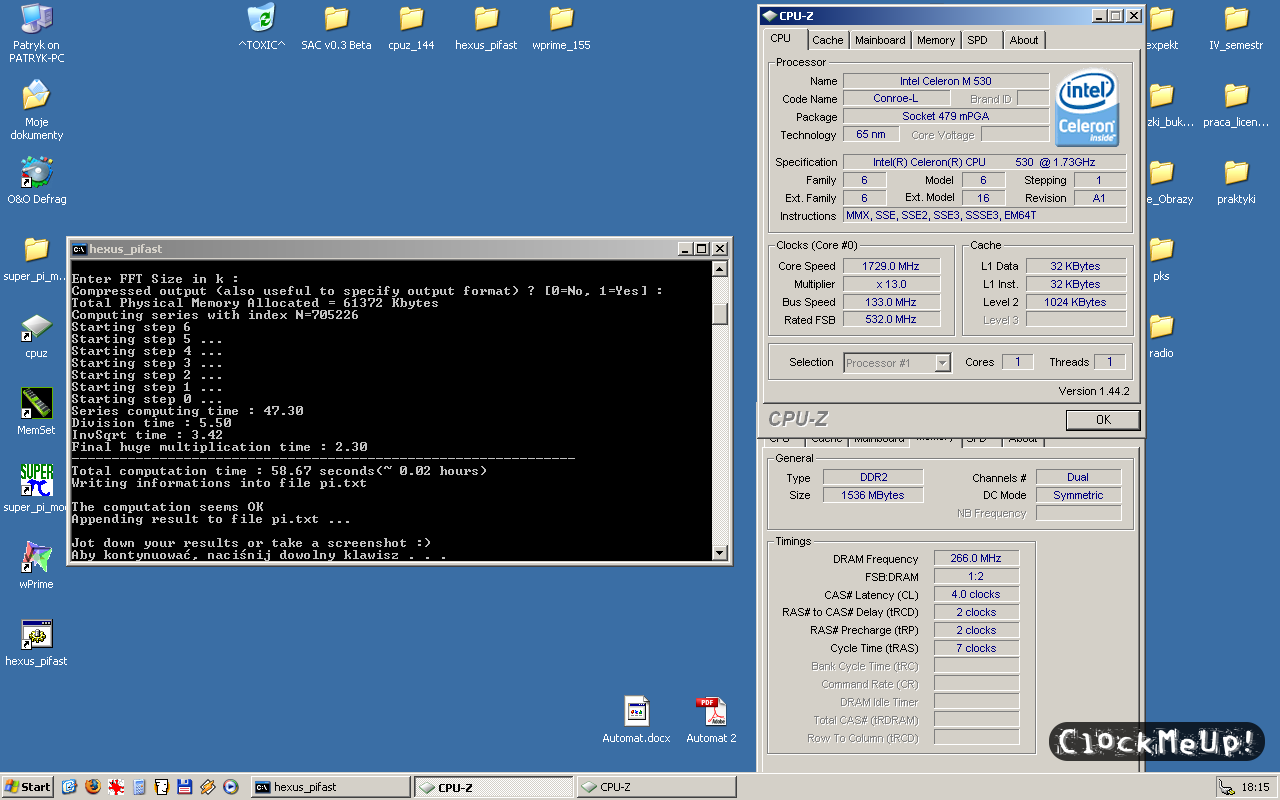The width and height of the screenshot is (1280, 800).
Task: Open the radio folder
Action: coord(1161,335)
